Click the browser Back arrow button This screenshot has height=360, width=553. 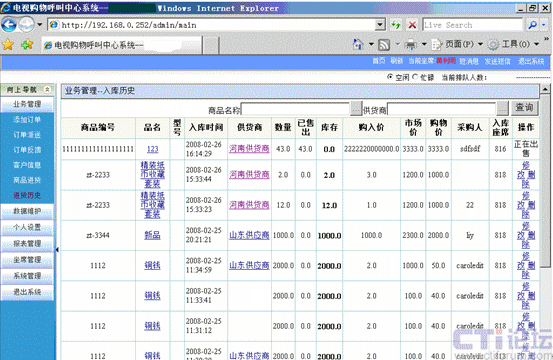click(9, 25)
